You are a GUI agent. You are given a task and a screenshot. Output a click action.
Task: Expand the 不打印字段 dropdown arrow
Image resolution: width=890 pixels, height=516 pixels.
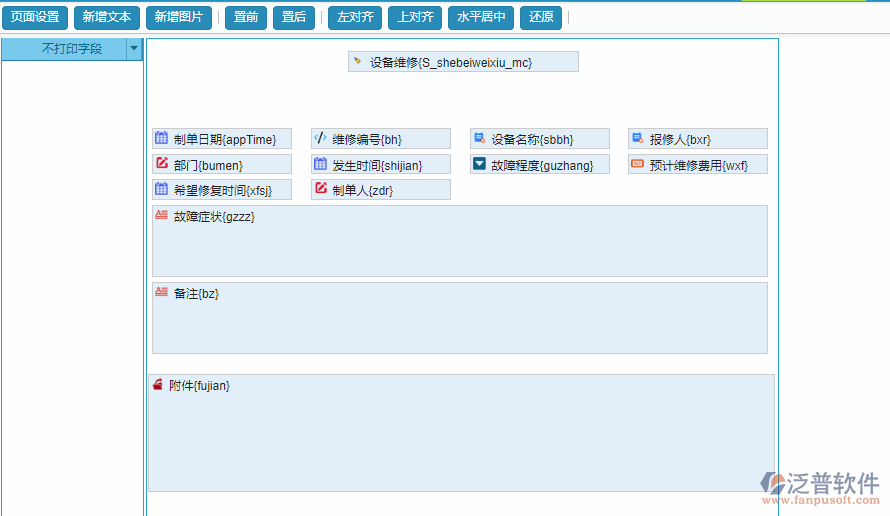coord(135,49)
